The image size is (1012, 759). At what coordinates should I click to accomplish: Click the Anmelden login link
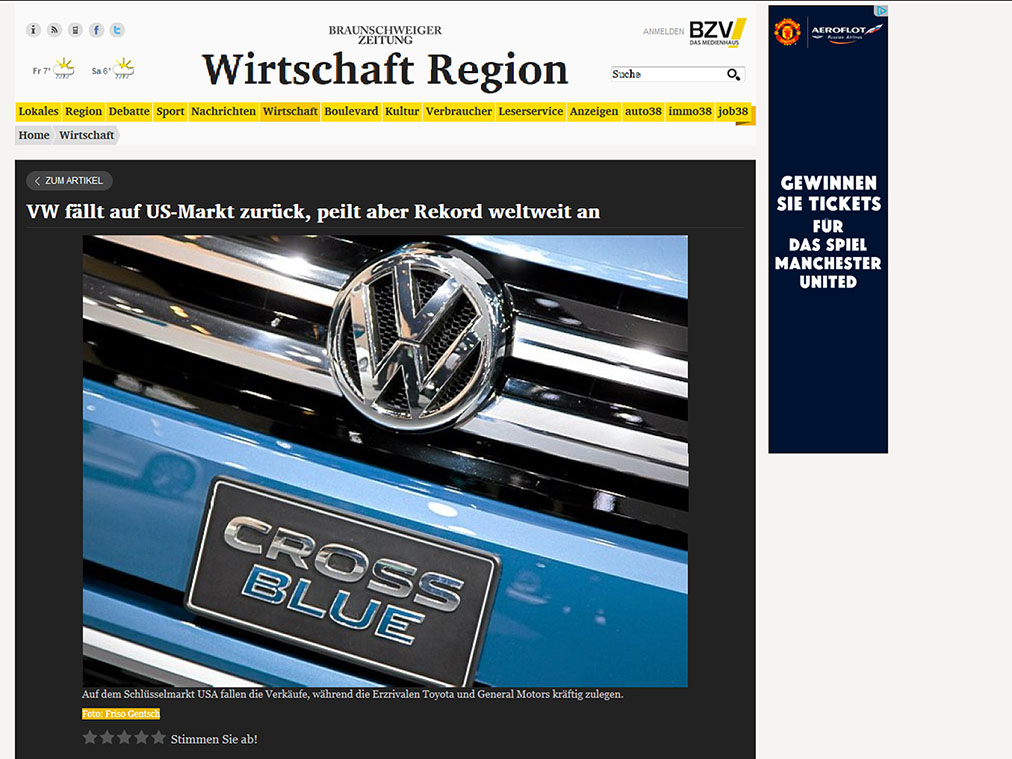[663, 31]
